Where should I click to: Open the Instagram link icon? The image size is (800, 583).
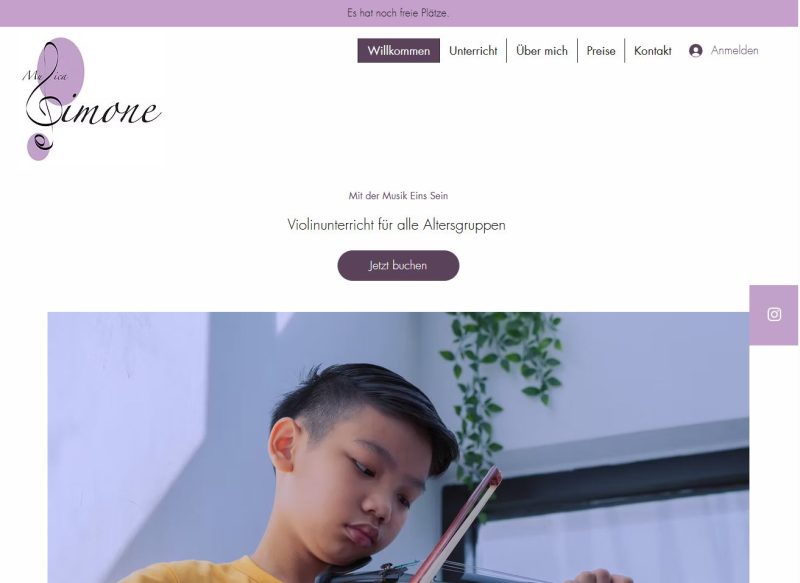[x=773, y=314]
